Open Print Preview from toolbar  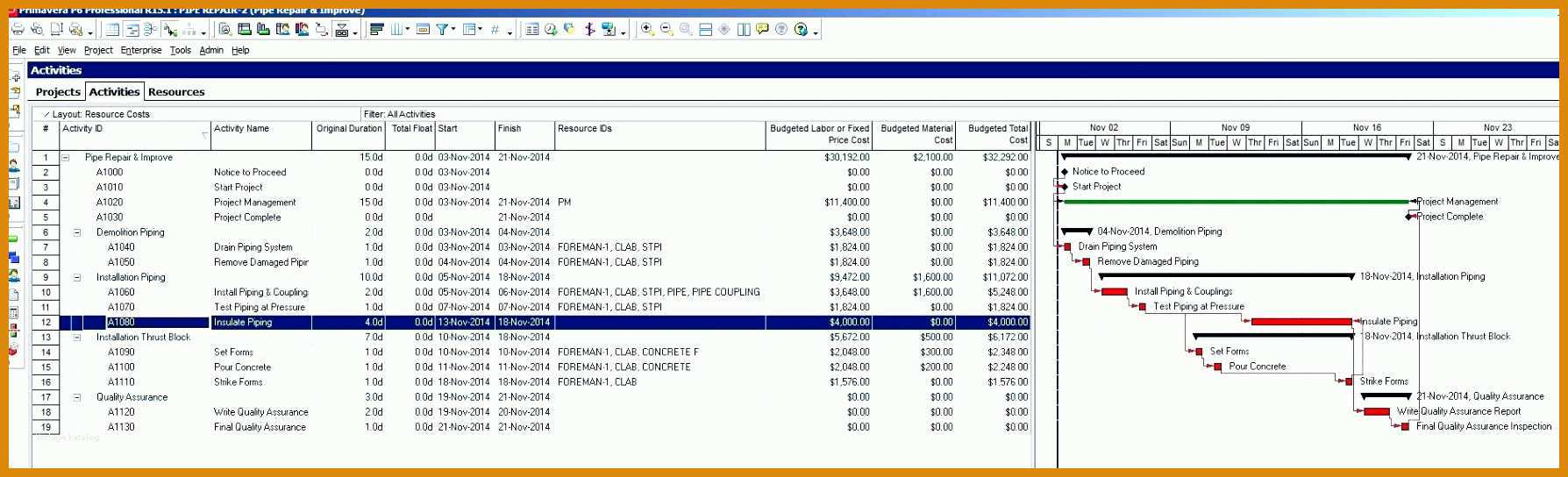(37, 29)
